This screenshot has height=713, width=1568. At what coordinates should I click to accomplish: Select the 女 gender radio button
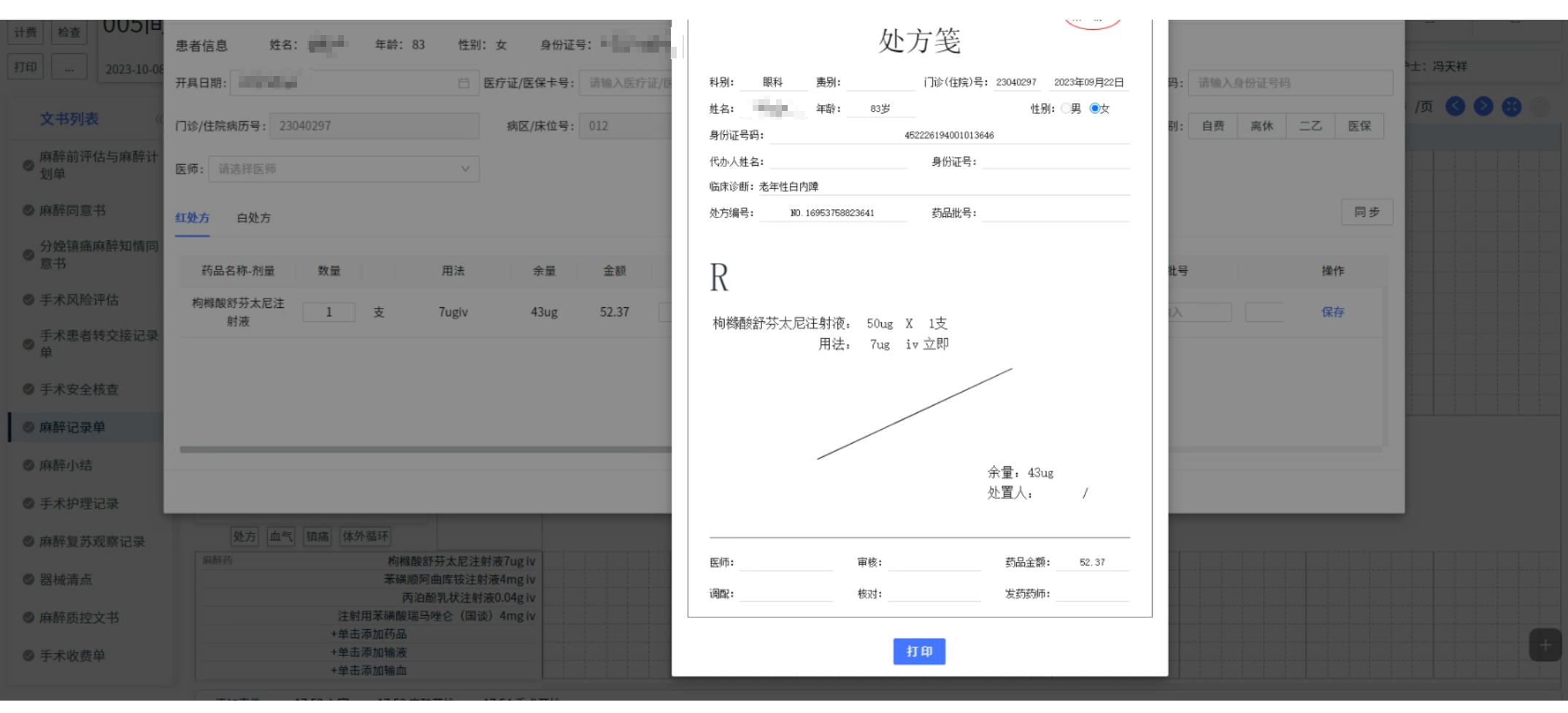(x=1094, y=108)
